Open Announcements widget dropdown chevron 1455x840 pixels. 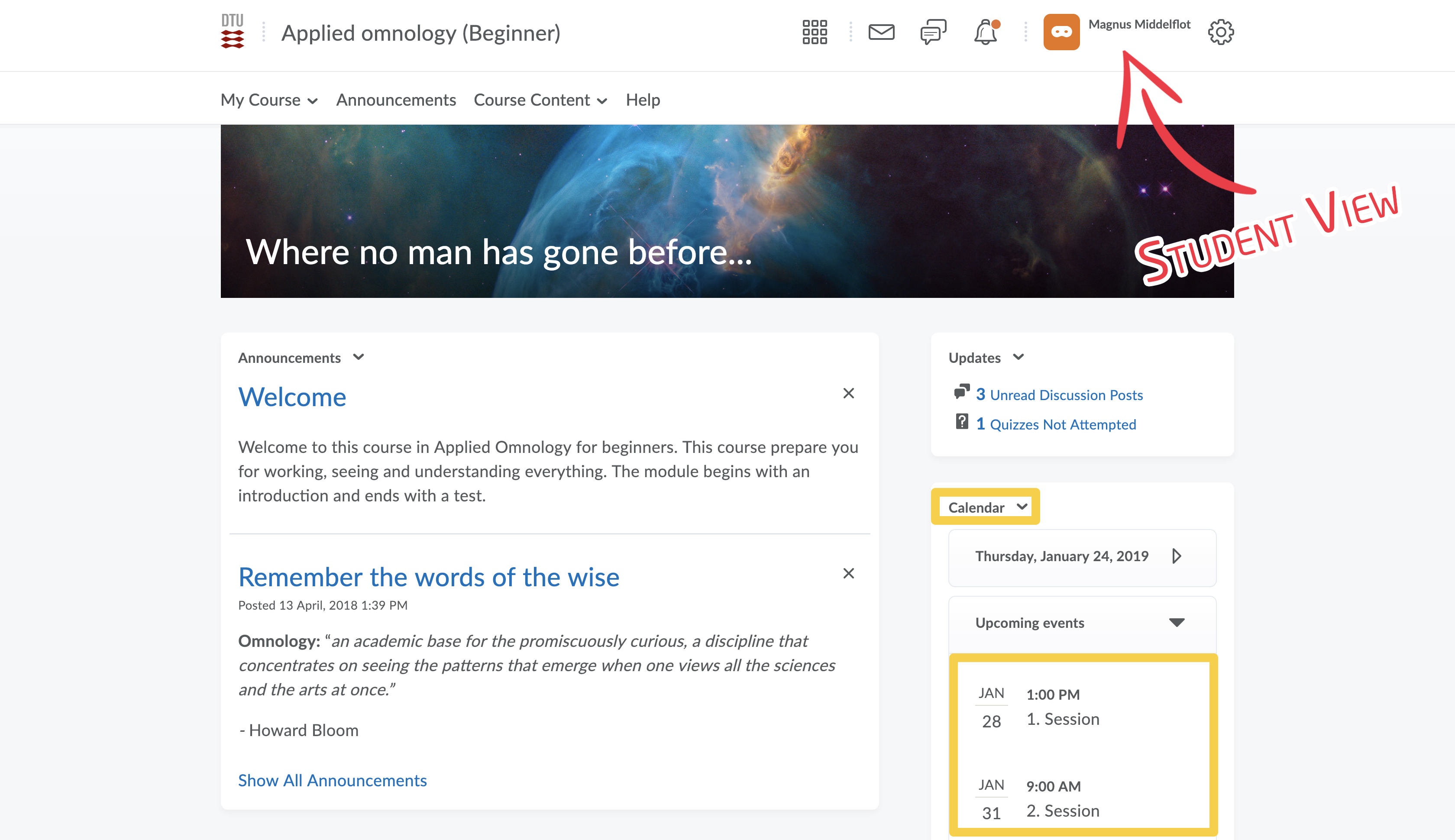[358, 357]
